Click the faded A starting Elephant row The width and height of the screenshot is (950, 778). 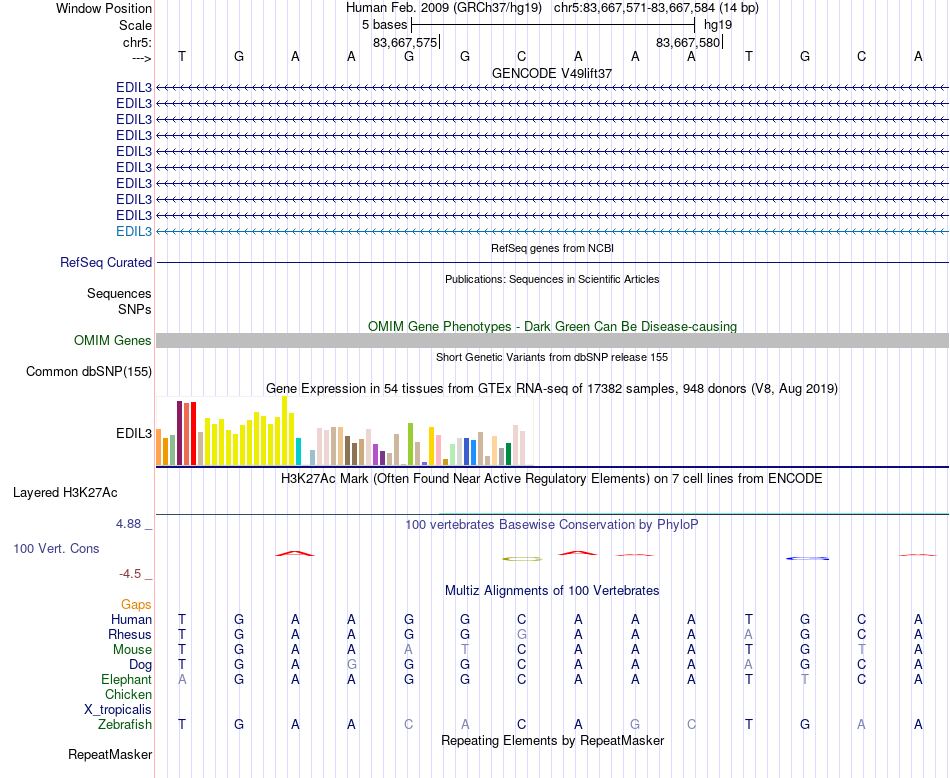182,679
